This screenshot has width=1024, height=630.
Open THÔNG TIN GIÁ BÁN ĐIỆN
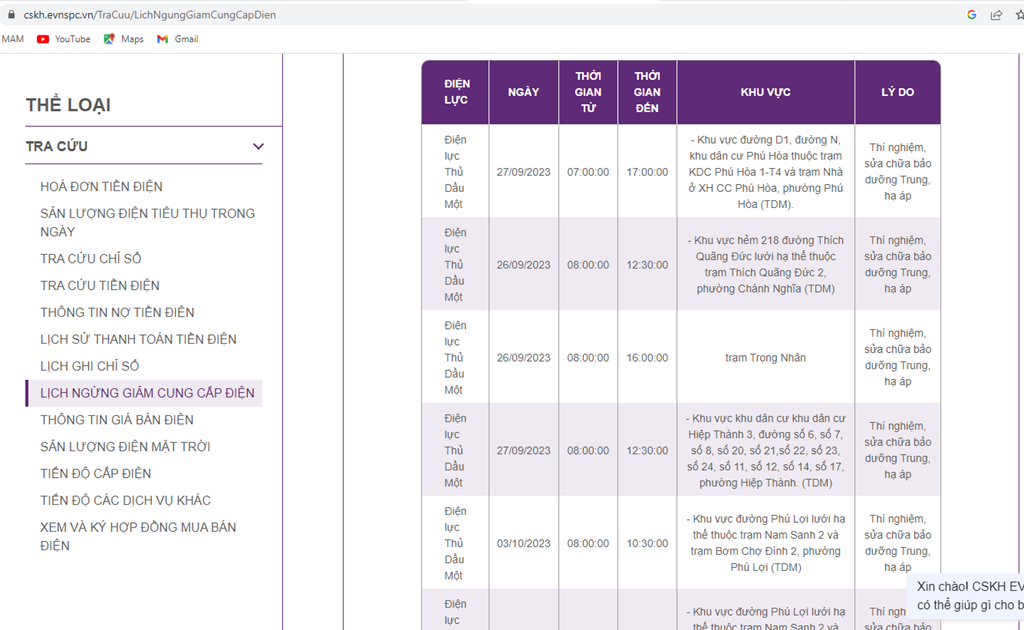coord(117,420)
